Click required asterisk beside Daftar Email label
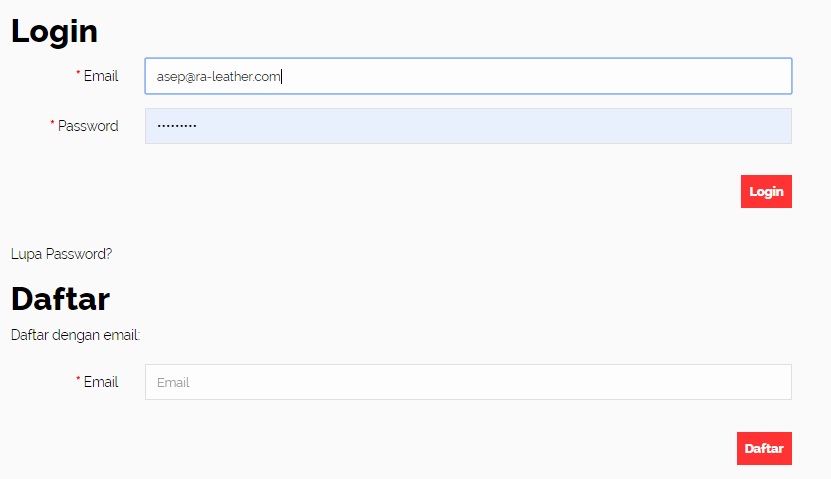The image size is (831, 479). [x=78, y=381]
